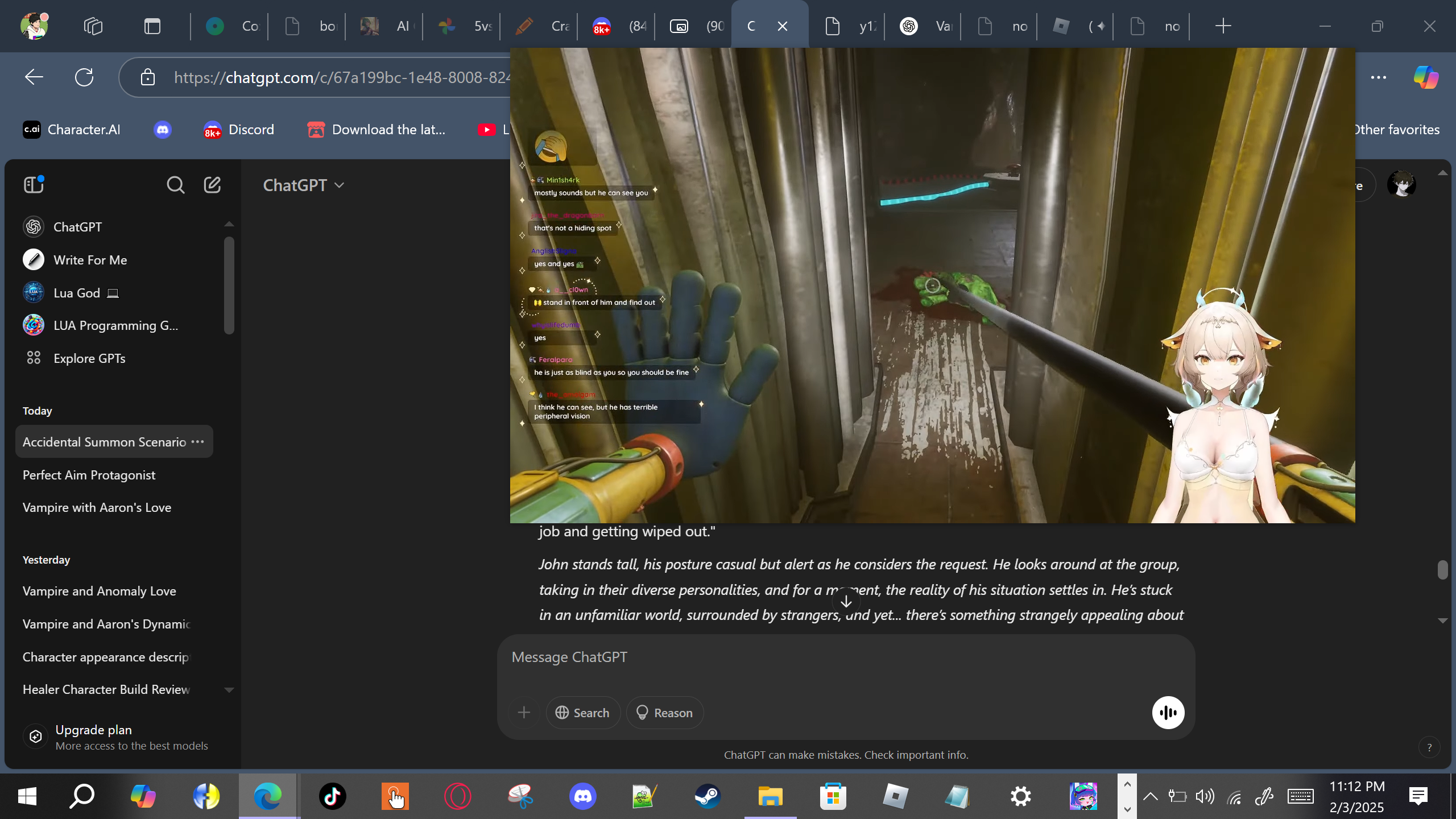1456x819 pixels.
Task: Toggle the vertical tabs icon
Action: [x=152, y=26]
